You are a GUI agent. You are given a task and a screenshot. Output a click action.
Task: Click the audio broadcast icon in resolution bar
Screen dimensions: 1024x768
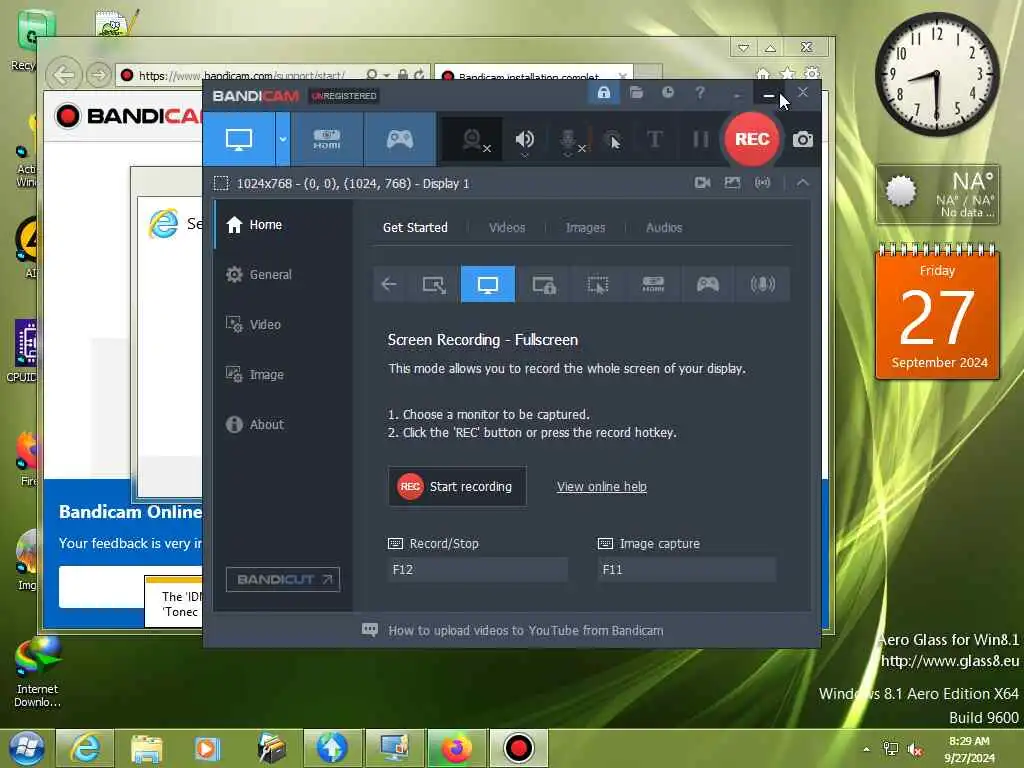pyautogui.click(x=762, y=183)
